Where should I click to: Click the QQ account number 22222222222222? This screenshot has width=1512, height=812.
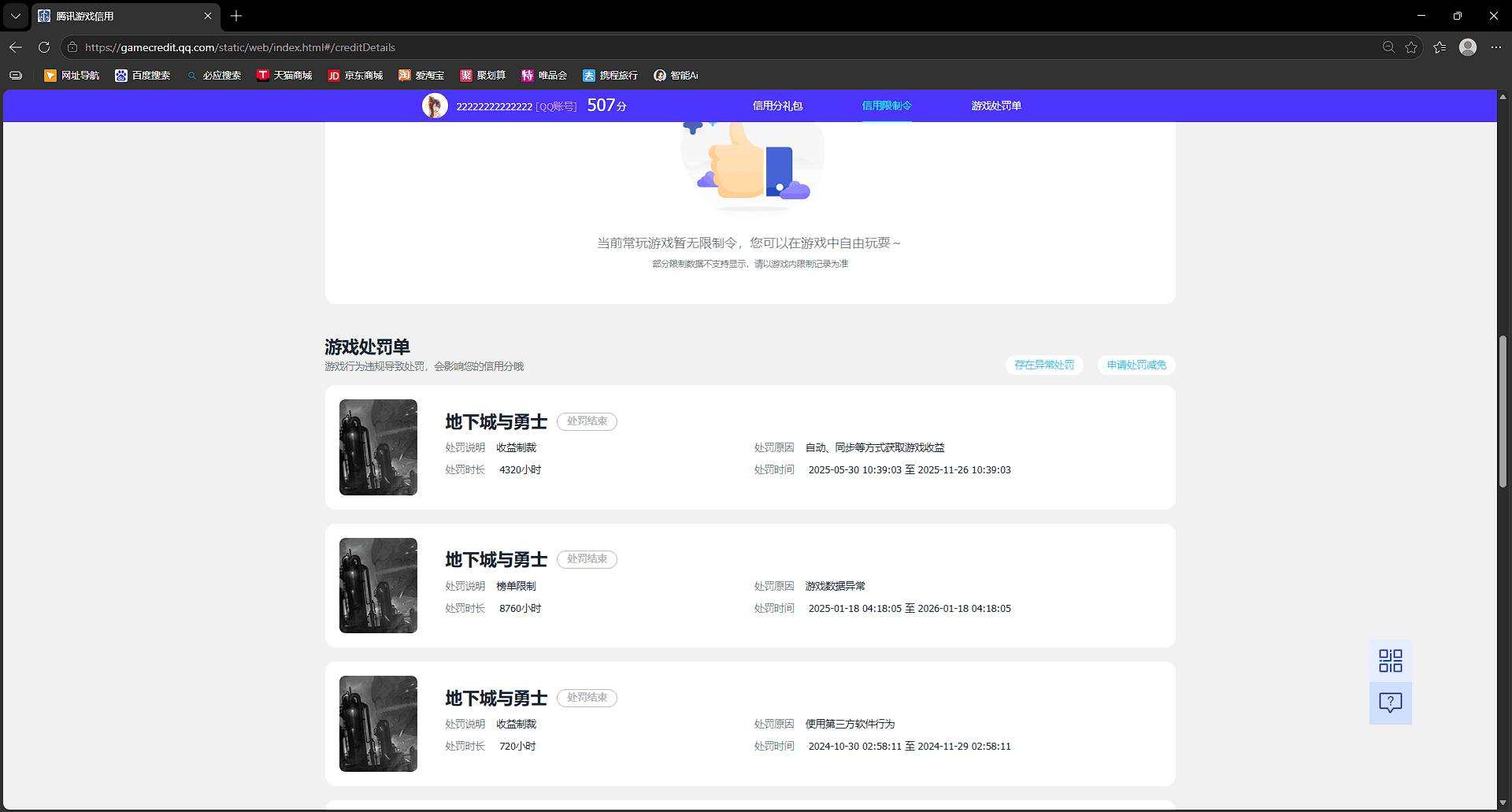pos(495,106)
